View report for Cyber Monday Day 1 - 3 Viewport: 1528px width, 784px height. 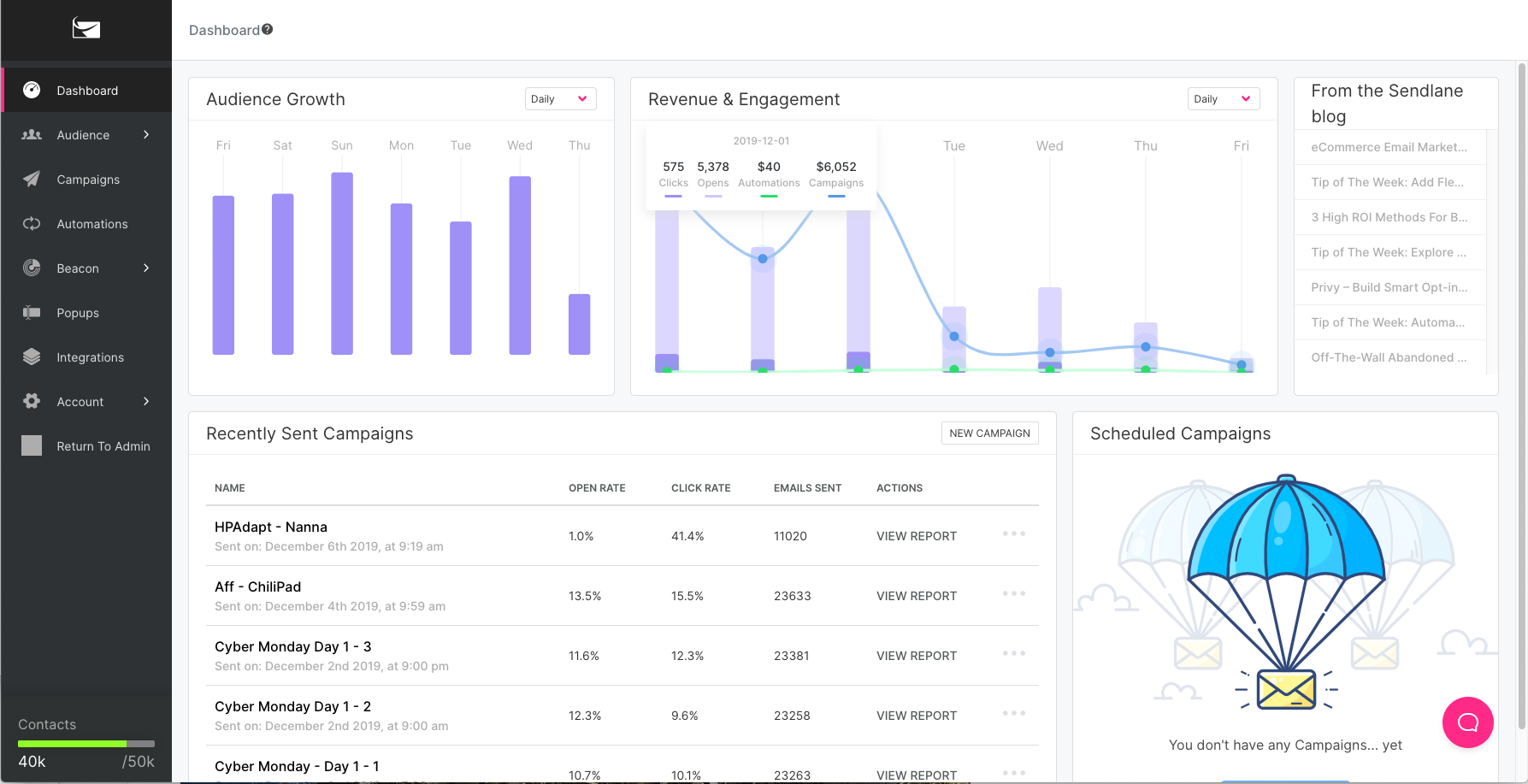click(x=917, y=656)
